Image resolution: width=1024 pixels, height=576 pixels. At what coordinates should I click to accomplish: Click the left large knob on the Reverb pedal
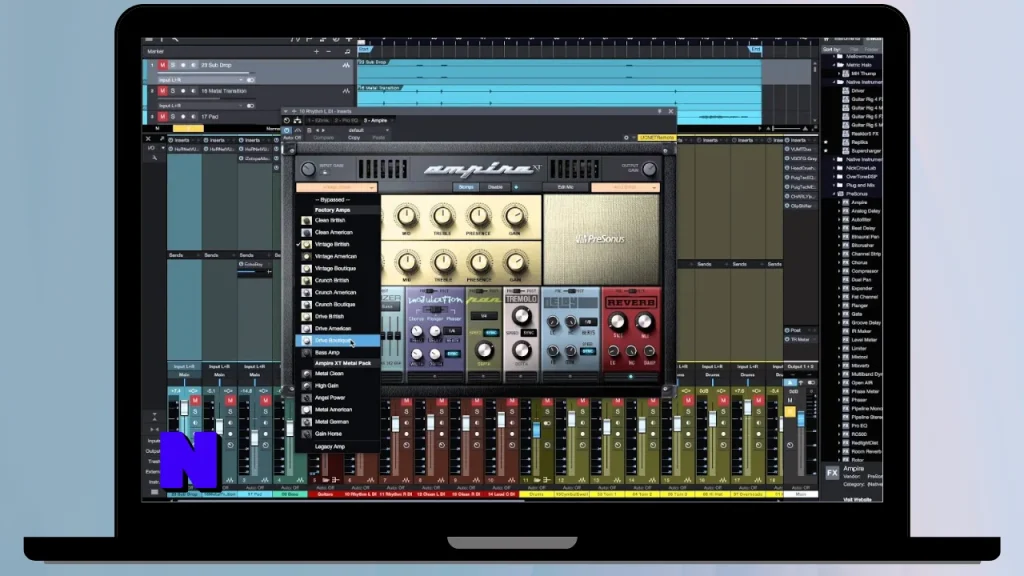(616, 322)
